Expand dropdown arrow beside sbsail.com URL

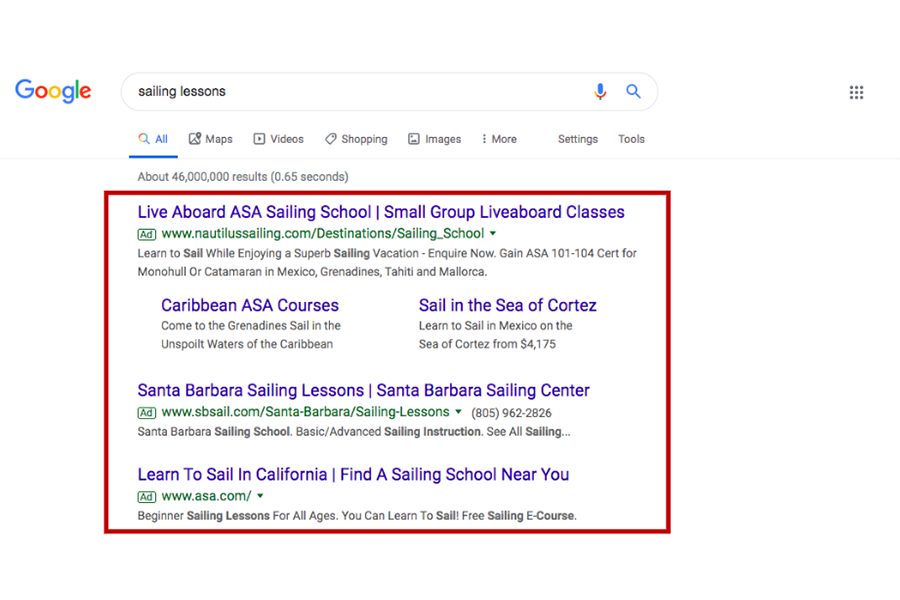tap(459, 412)
